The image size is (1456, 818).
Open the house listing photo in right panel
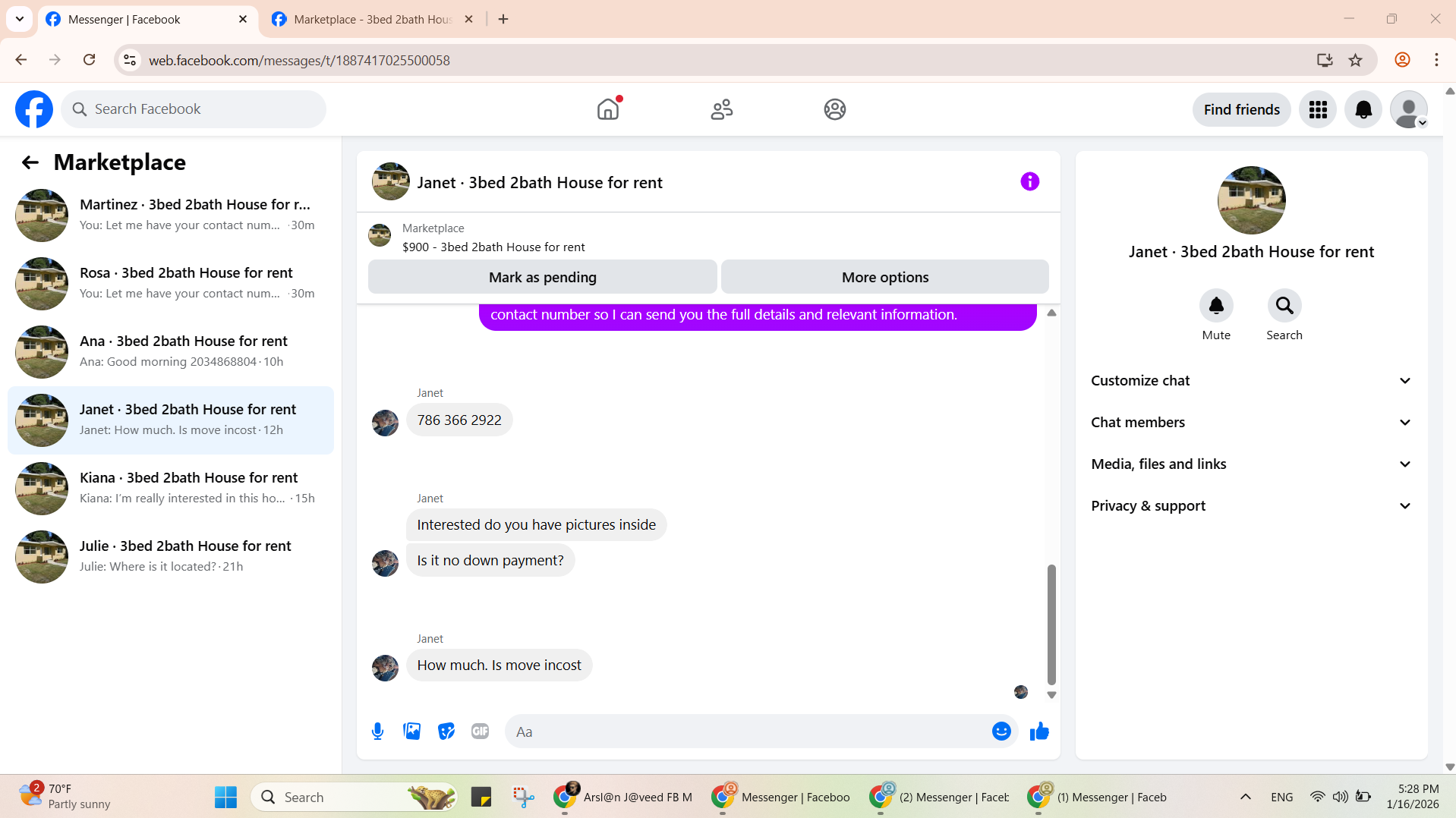pyautogui.click(x=1251, y=200)
